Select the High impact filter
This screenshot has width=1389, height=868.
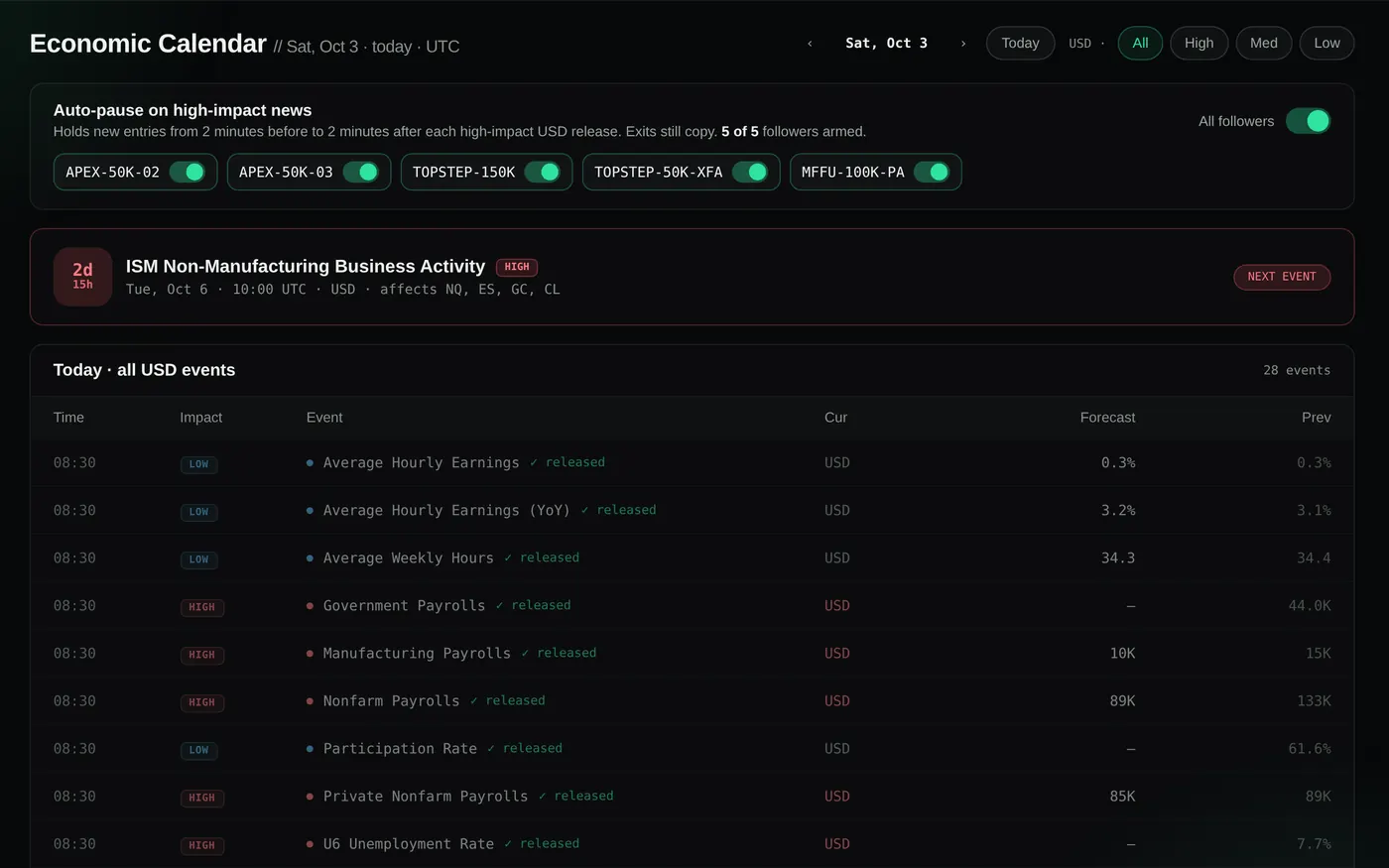1199,44
